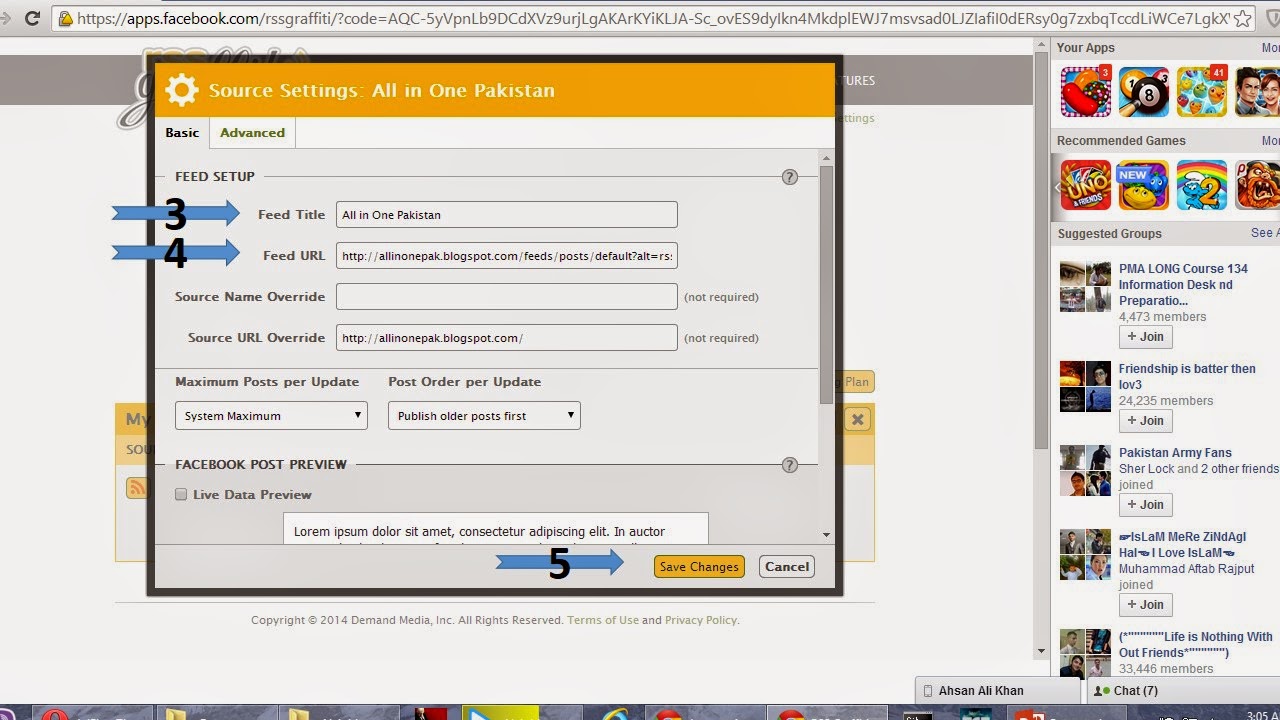Click the Lorem ipsum post preview text

pyautogui.click(x=479, y=532)
